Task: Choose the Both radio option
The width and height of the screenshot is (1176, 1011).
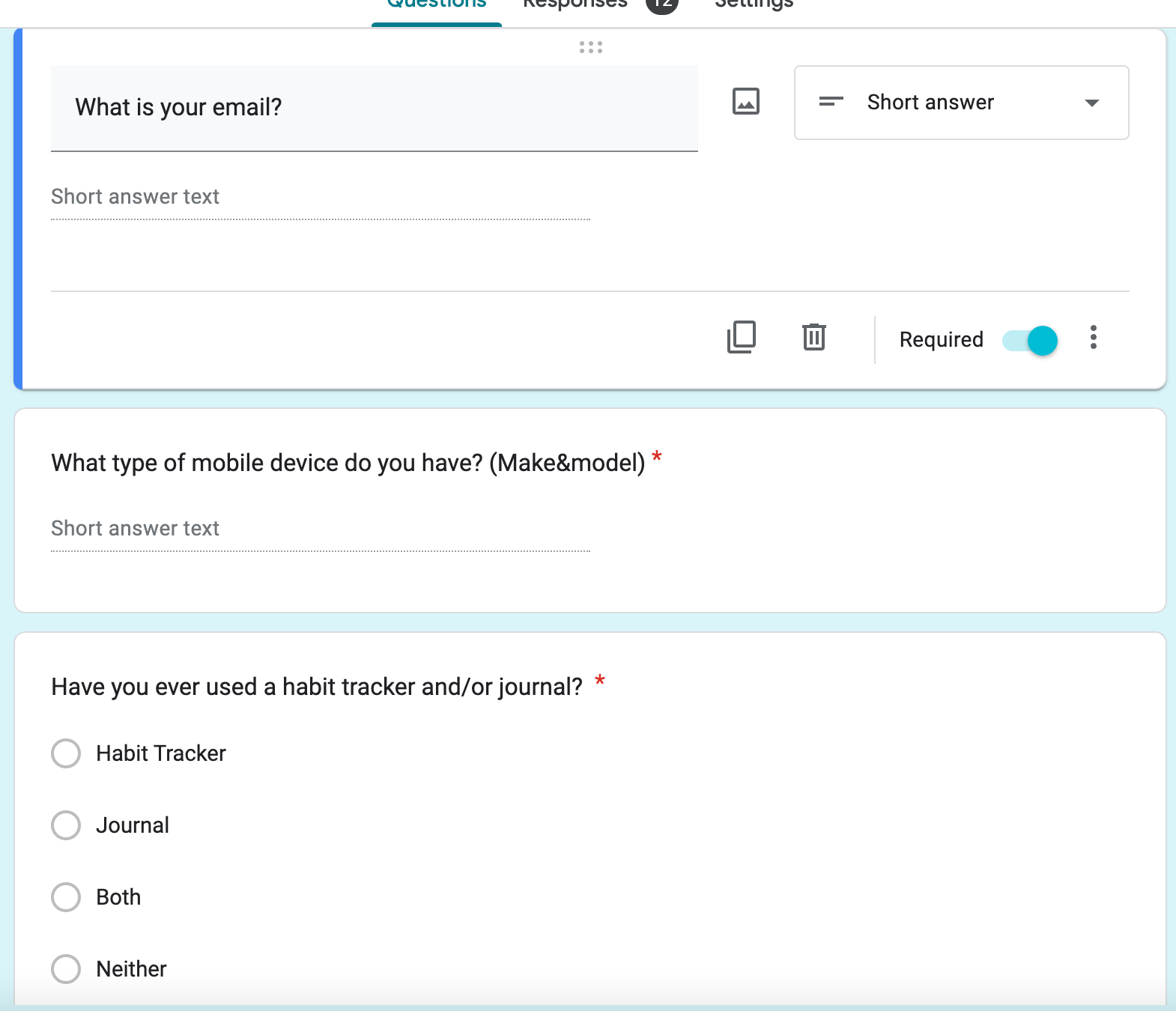Action: (x=66, y=897)
